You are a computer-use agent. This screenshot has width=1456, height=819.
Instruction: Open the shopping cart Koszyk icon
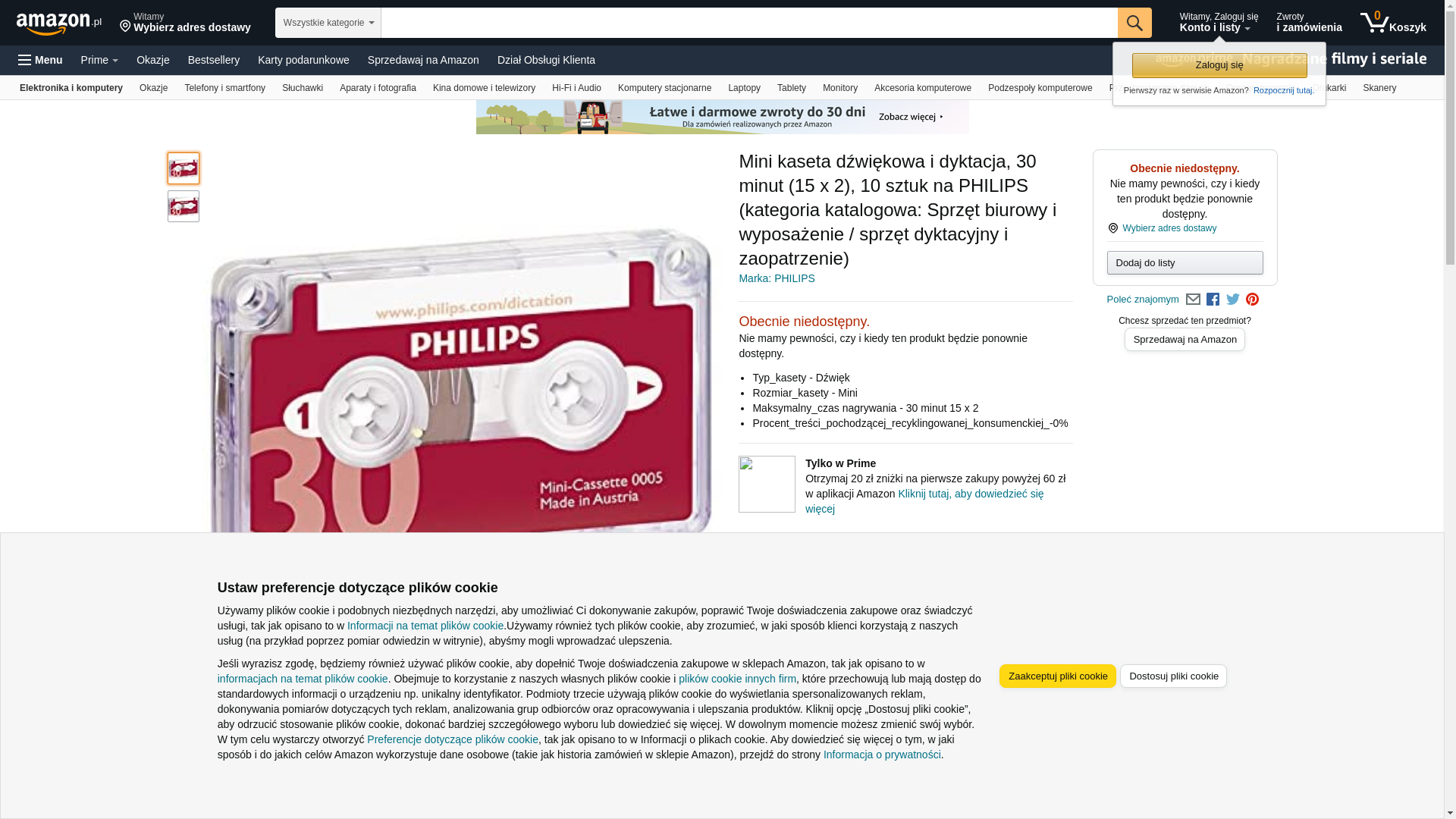(x=1393, y=23)
